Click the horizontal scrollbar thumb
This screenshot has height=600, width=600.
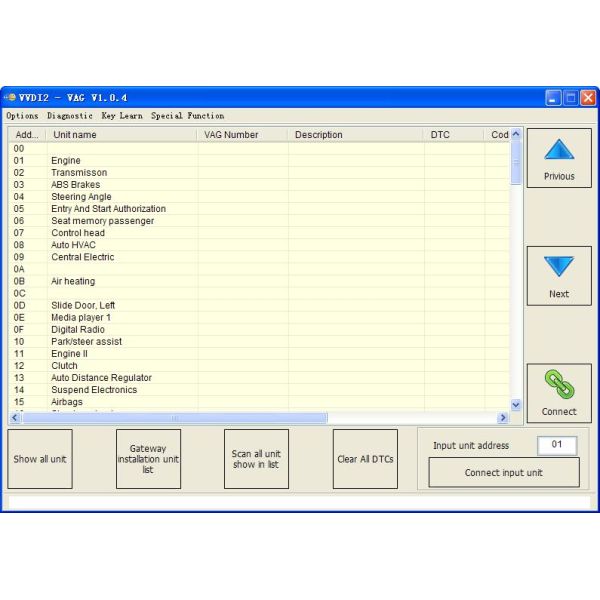pyautogui.click(x=174, y=417)
